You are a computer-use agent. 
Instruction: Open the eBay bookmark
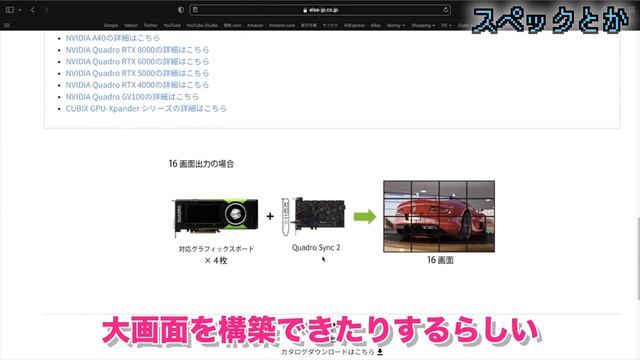[376, 25]
